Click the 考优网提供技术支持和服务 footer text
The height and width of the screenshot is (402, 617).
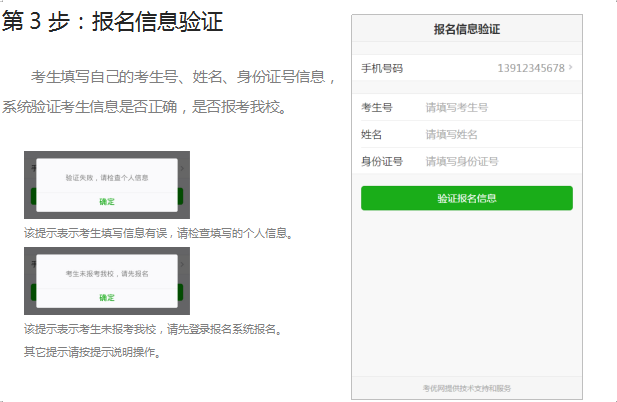click(466, 388)
